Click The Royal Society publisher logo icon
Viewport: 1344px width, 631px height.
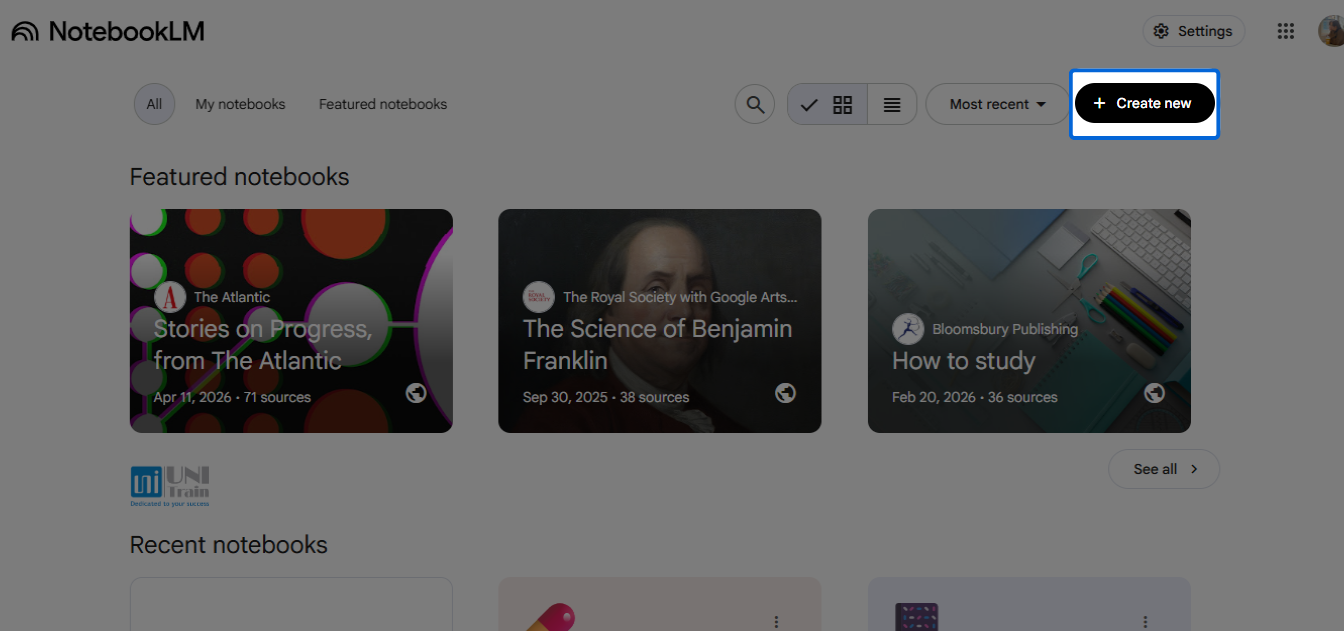click(x=538, y=297)
